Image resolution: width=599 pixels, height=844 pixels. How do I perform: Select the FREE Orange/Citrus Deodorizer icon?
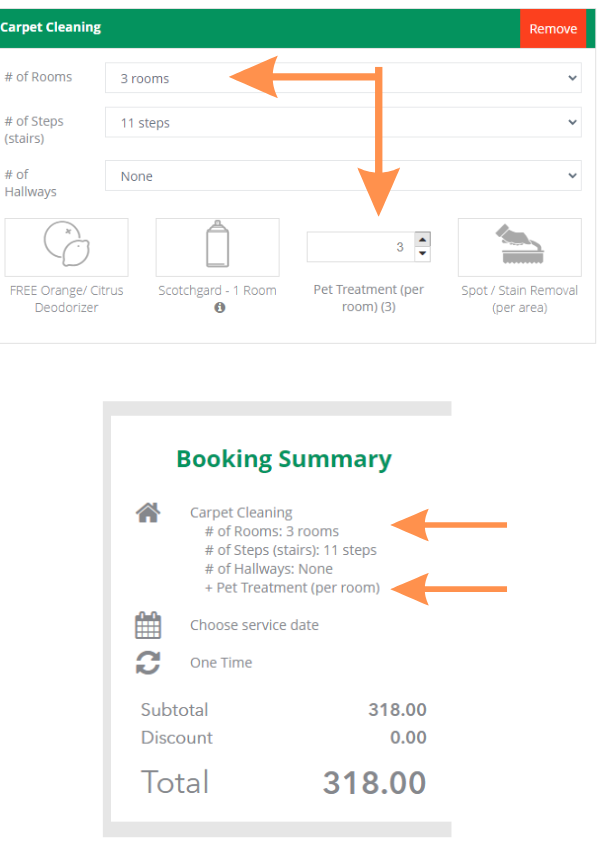(66, 247)
